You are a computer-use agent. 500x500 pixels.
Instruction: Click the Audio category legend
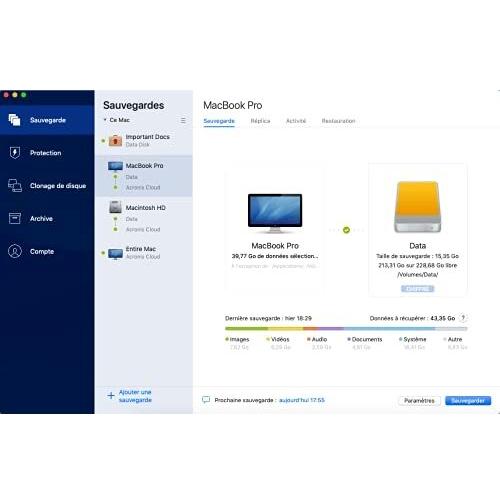(317, 339)
